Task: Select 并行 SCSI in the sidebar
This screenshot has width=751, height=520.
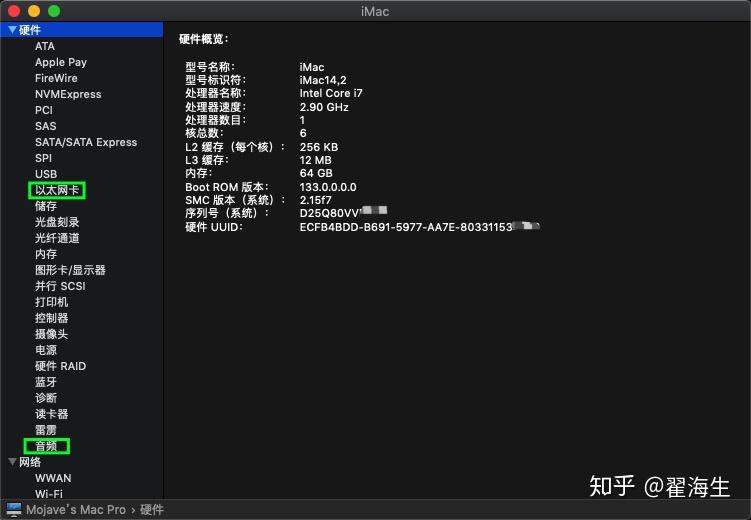Action: 60,286
